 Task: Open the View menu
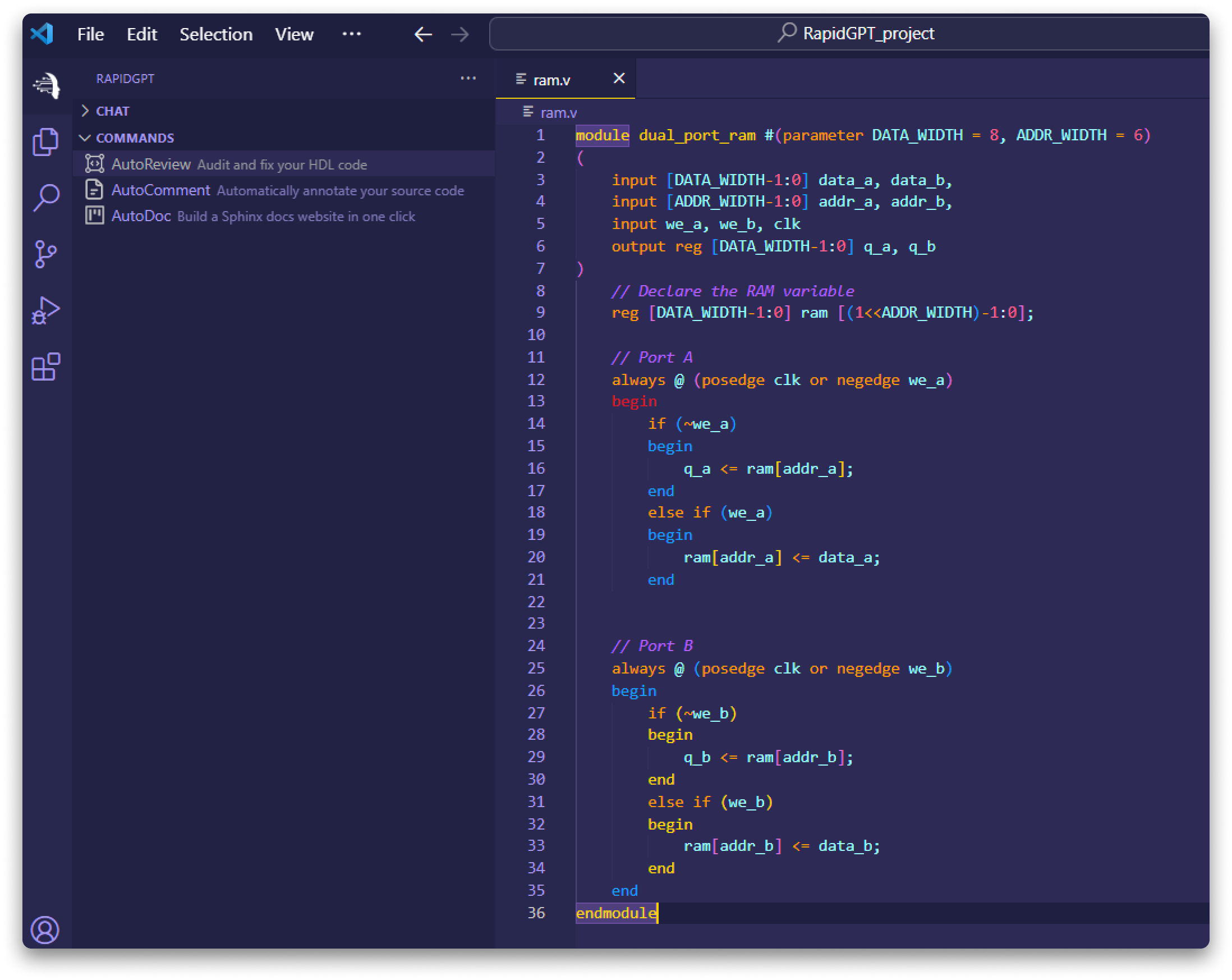(x=294, y=34)
